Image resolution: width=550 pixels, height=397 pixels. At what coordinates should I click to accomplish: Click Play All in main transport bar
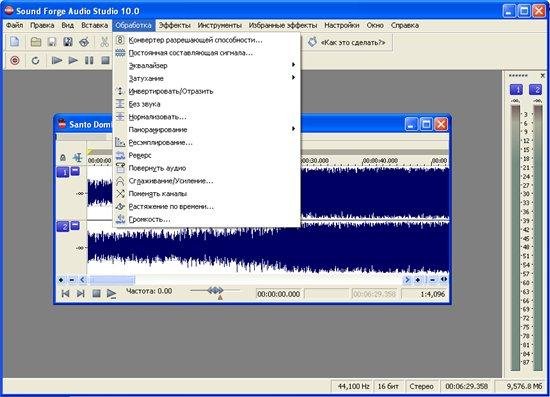[56, 61]
